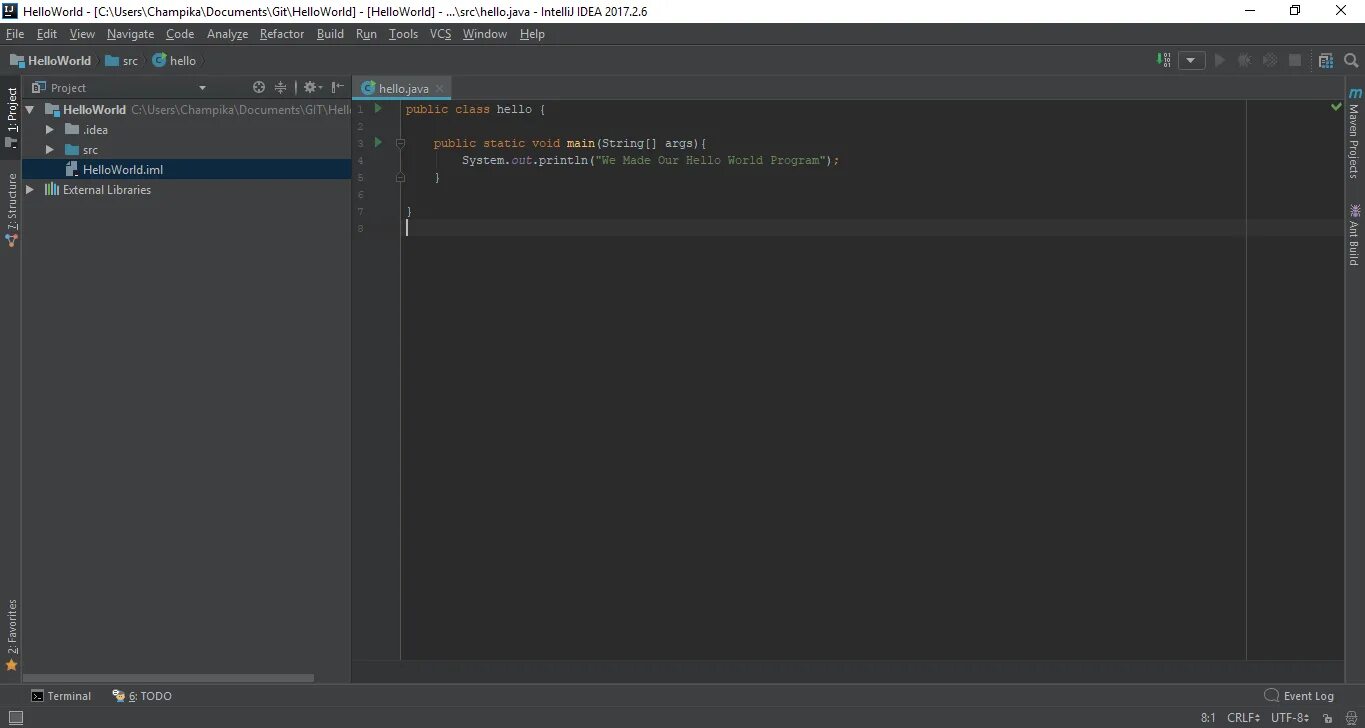Open the Navigate menu
Viewport: 1365px width, 728px height.
pyautogui.click(x=131, y=34)
